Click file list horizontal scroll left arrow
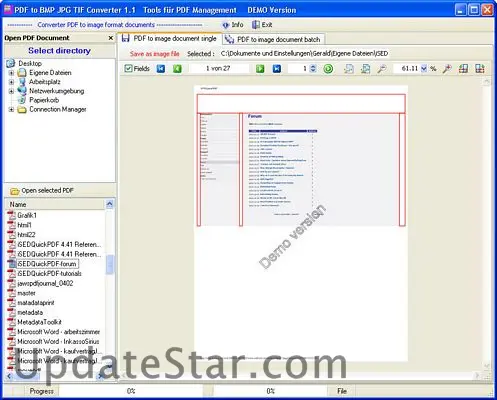 [9, 376]
